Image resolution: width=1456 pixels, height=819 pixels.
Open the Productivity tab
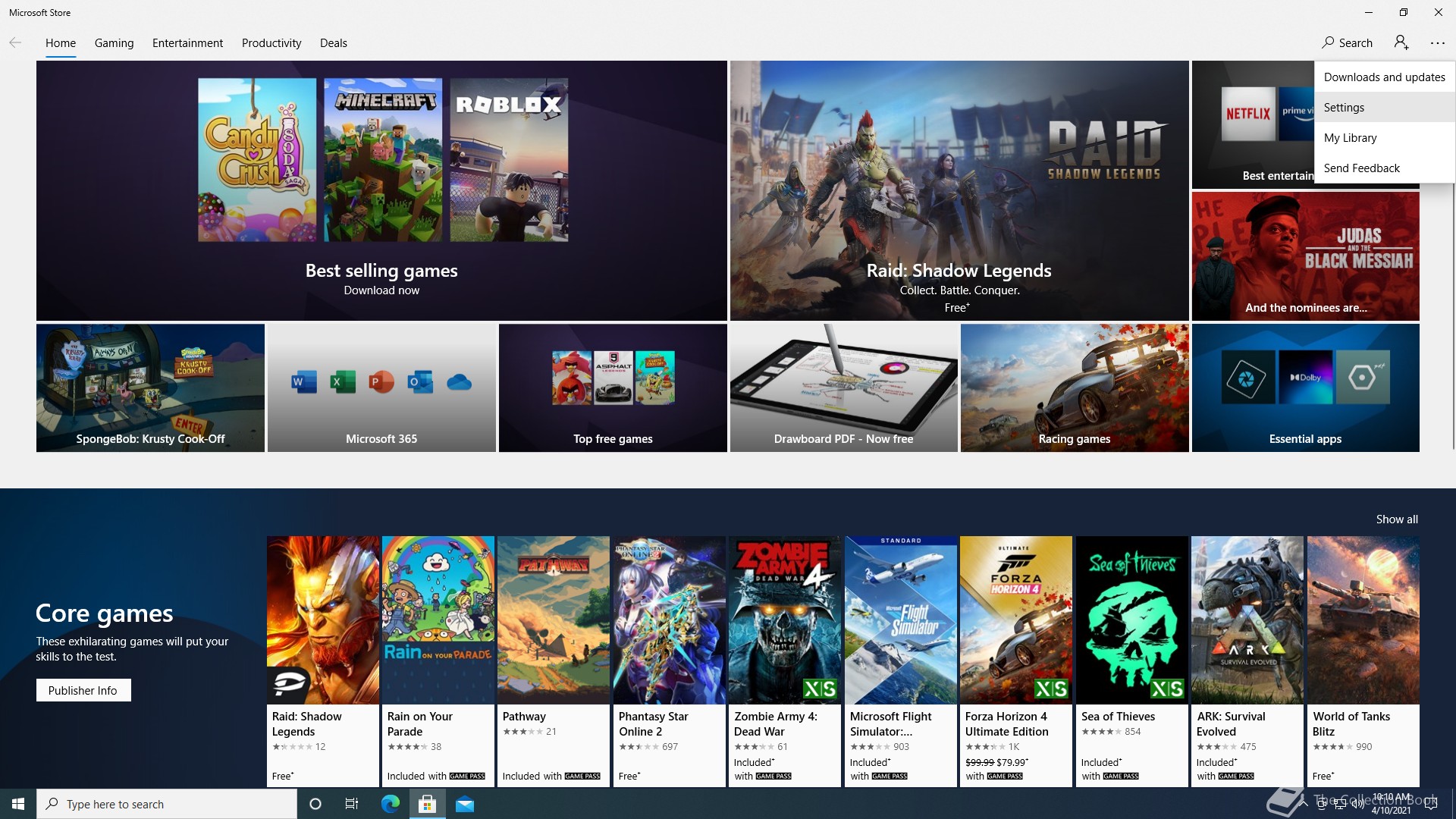tap(271, 43)
